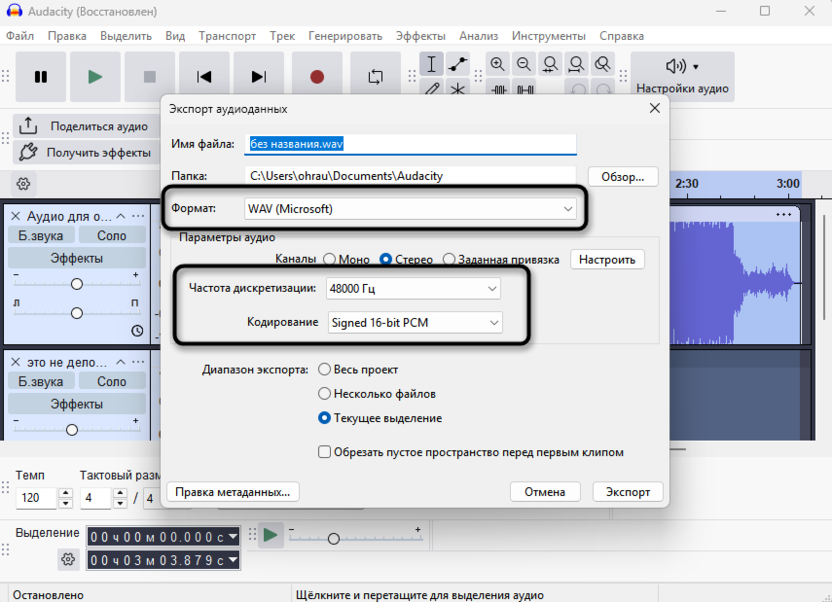Open the Кодирование Signed 16-bit PCM dropdown
Image resolution: width=832 pixels, height=602 pixels.
[x=414, y=323]
